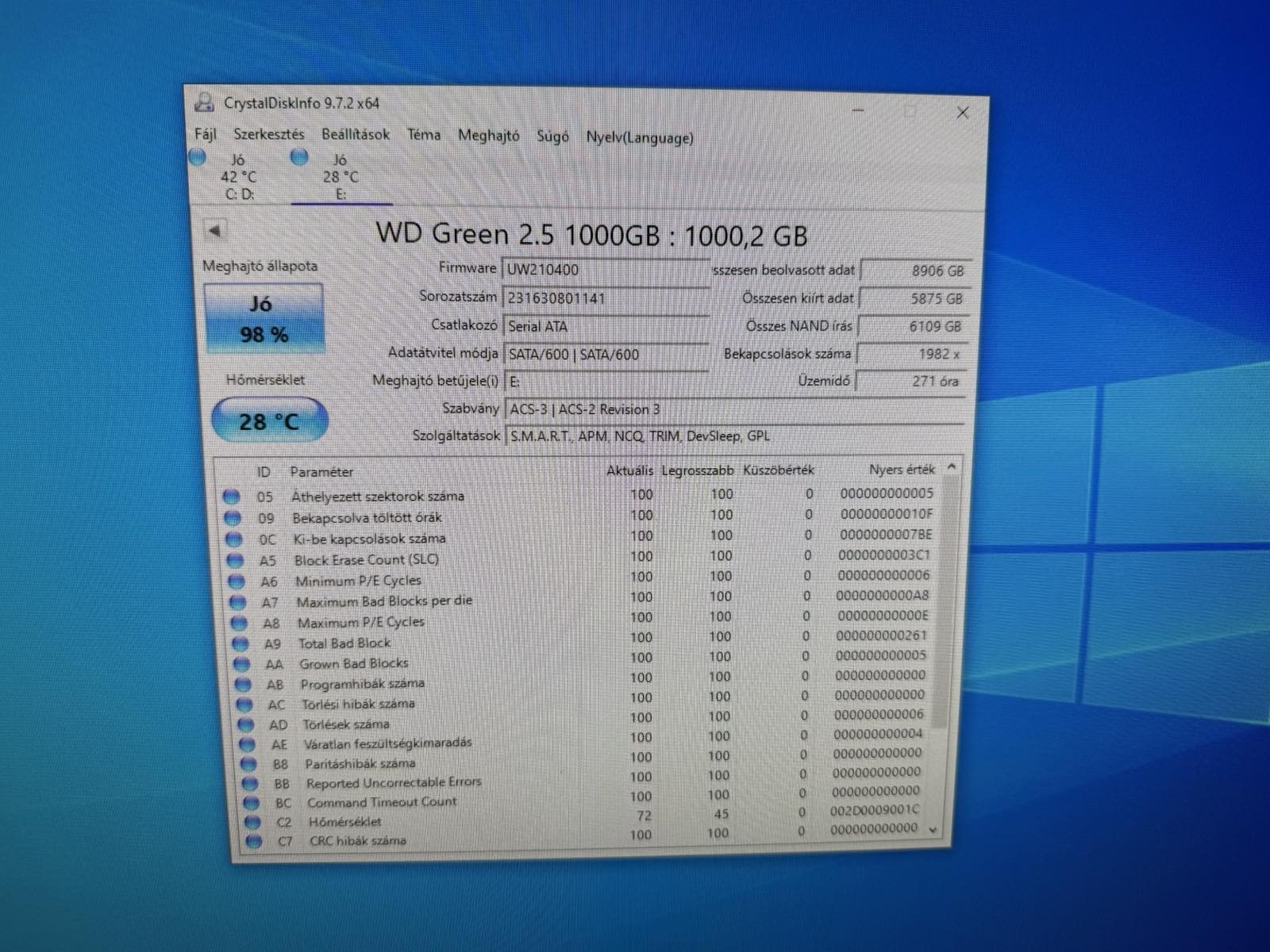Click status orb for Váratlan feszültségkimaradás
This screenshot has width=1270, height=952.
[248, 744]
